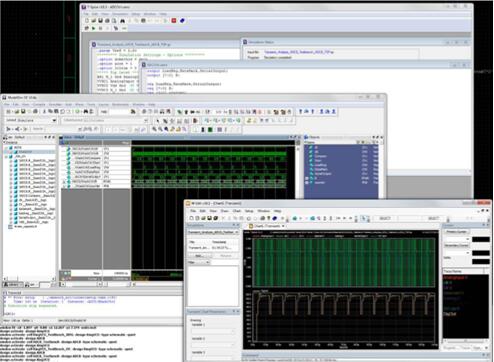Click first magnifier zoom icon in ModelSim wave toolbar
This screenshot has height=362, width=494.
coord(154,129)
